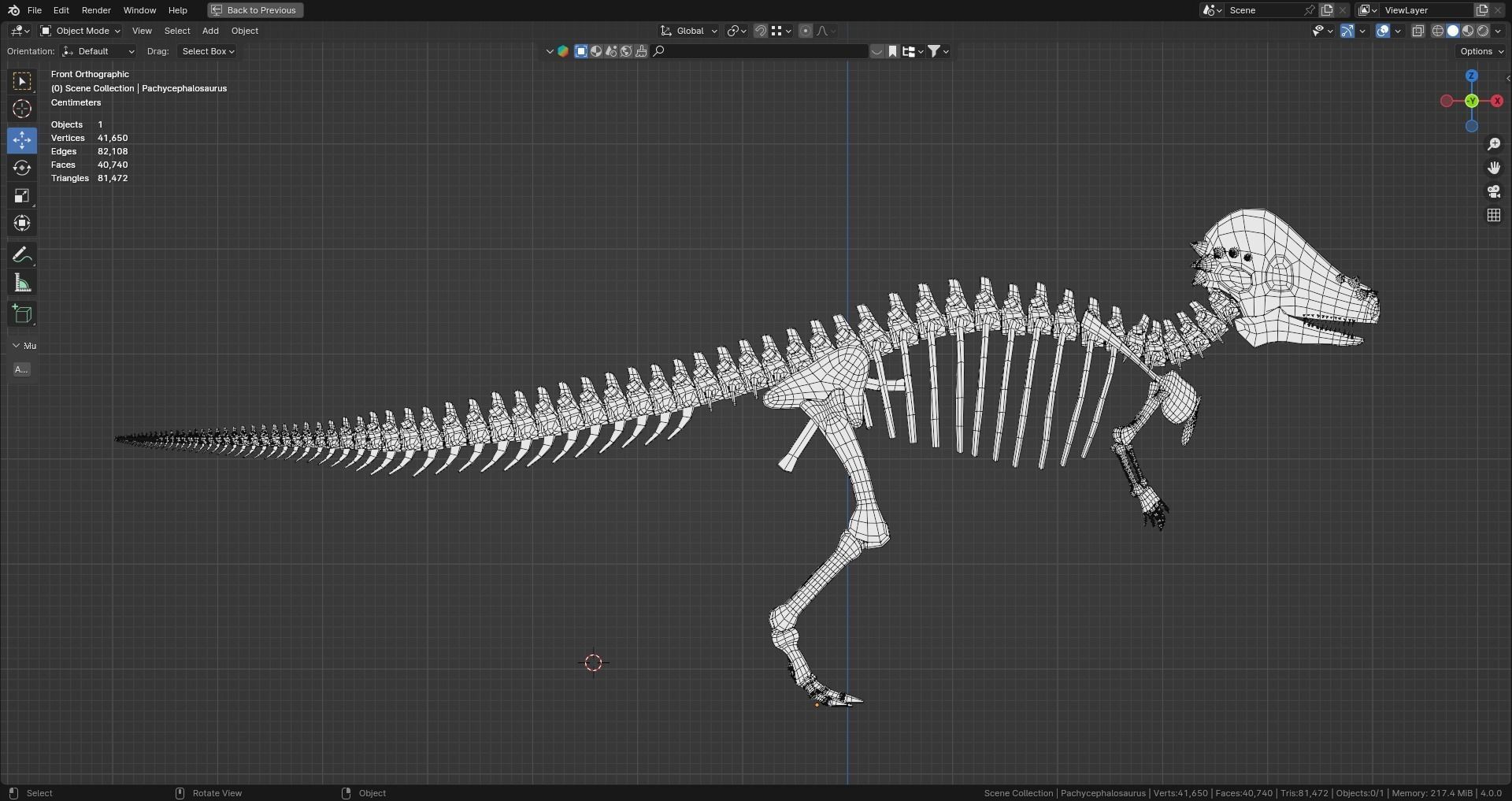Open the filter funnel dropdown
This screenshot has height=801, width=1512.
tap(938, 51)
